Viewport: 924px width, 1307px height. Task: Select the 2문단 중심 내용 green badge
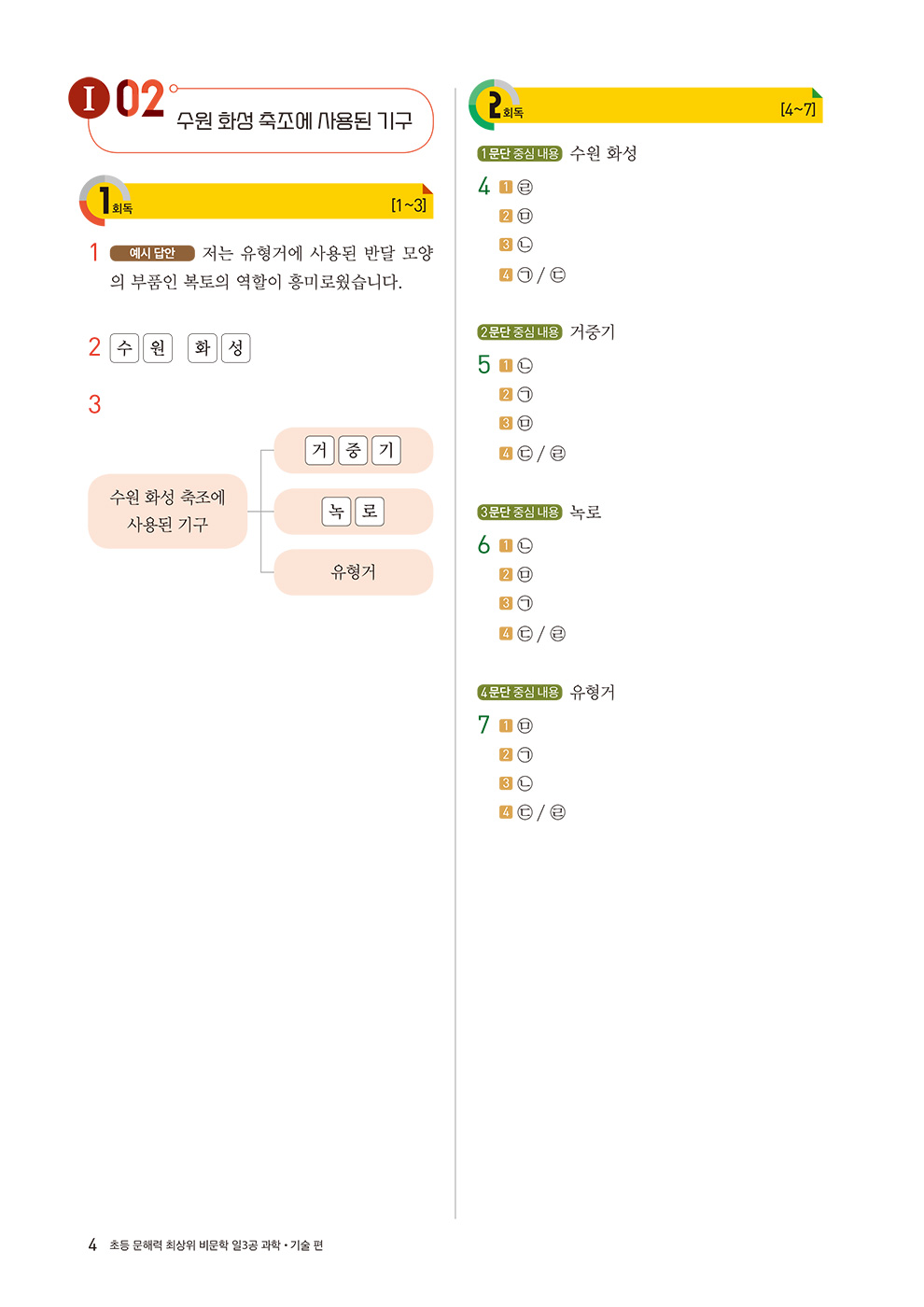[x=520, y=332]
